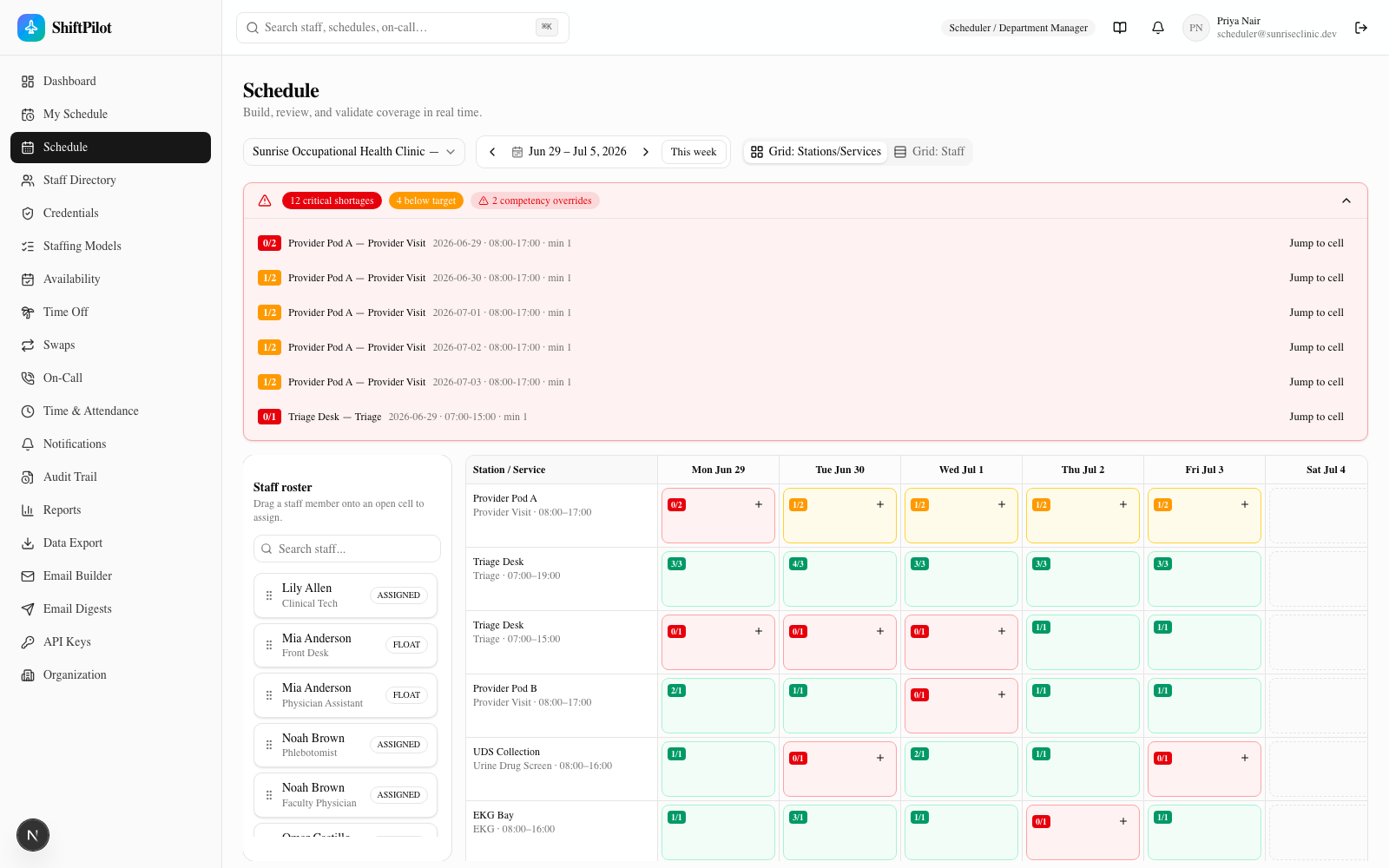Open API Keys page

[110, 642]
